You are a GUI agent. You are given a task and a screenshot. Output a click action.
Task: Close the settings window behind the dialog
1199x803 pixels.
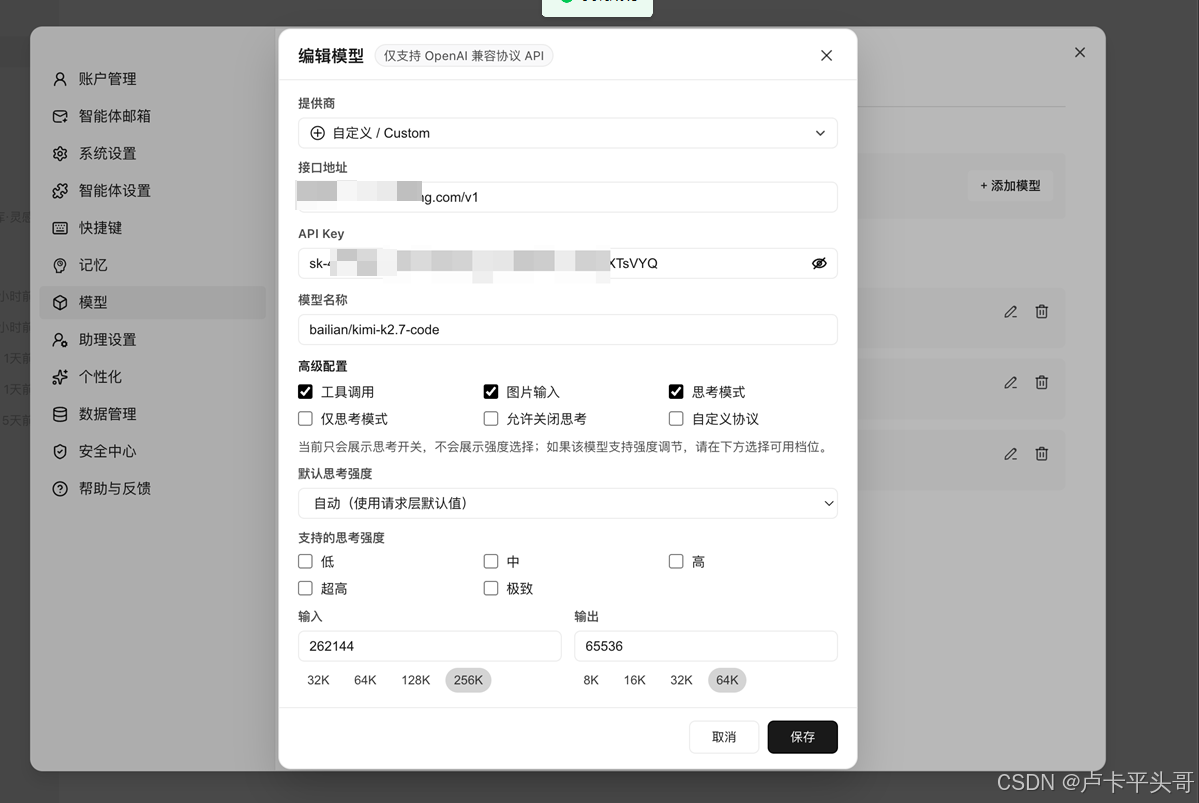1080,52
